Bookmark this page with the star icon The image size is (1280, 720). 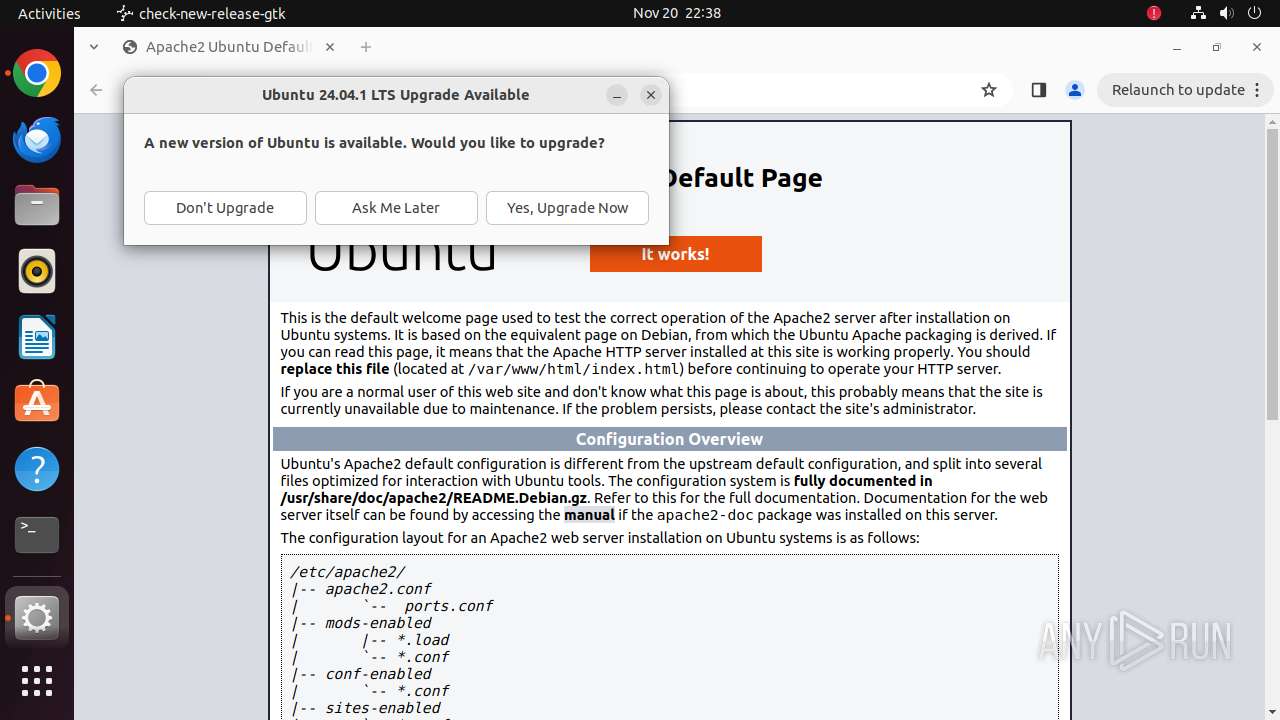pos(989,90)
